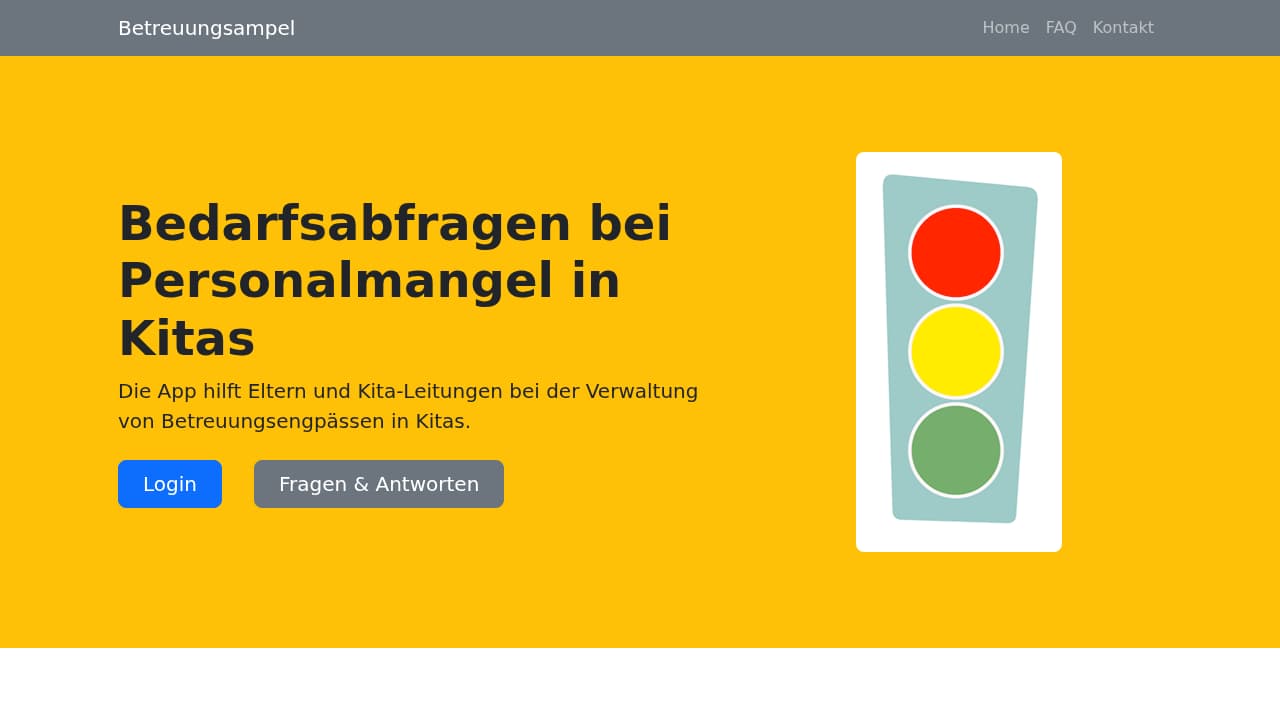The height and width of the screenshot is (720, 1280).
Task: Open the Kontakt nav link
Action: [x=1123, y=28]
